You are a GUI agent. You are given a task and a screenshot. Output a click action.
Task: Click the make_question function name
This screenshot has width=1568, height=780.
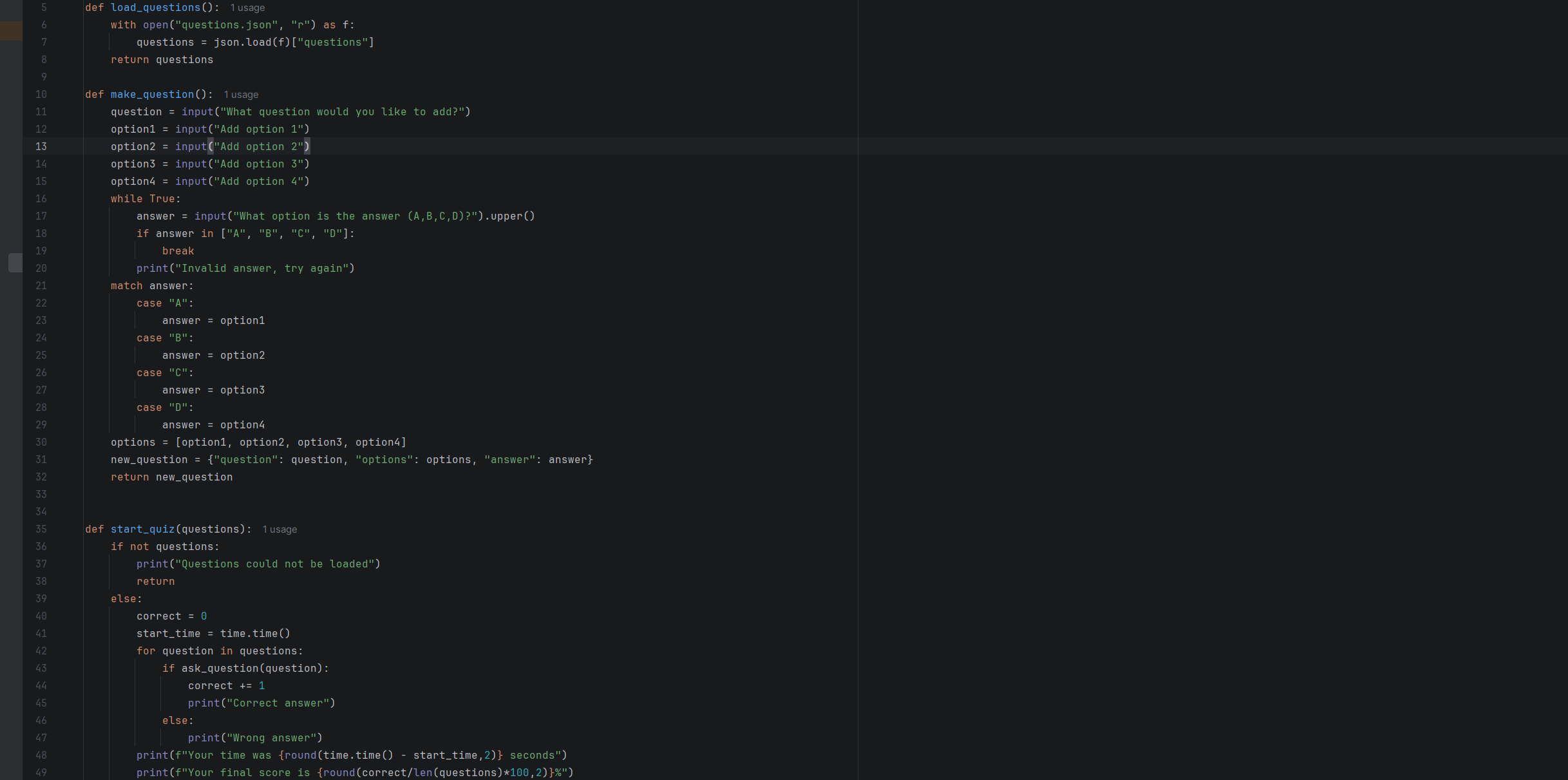click(x=152, y=95)
